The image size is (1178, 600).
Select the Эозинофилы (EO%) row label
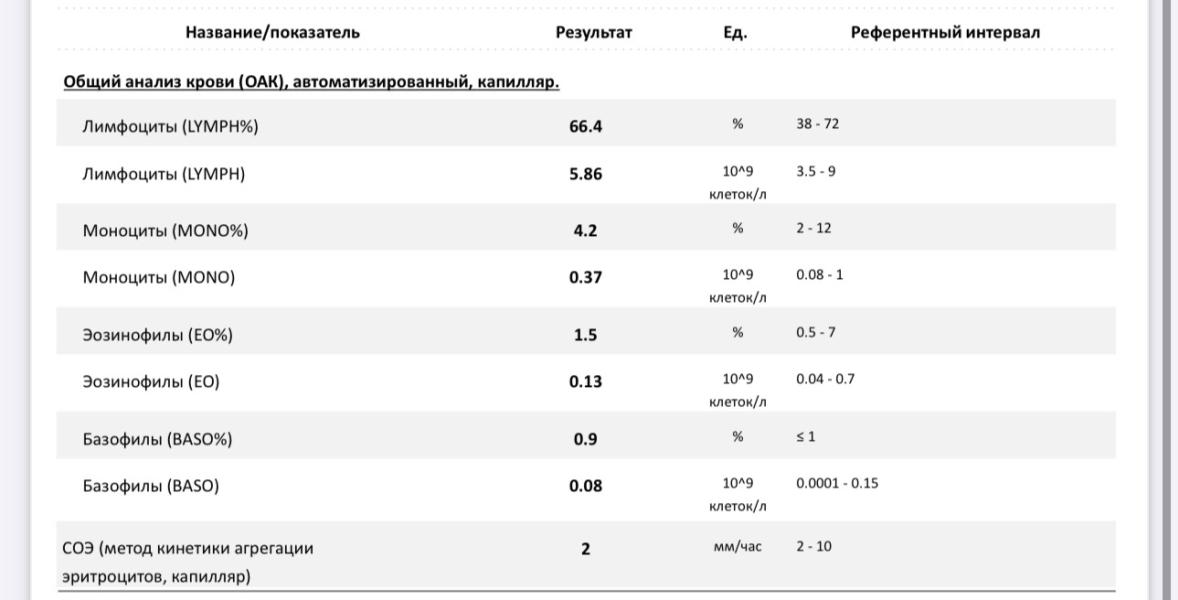157,335
